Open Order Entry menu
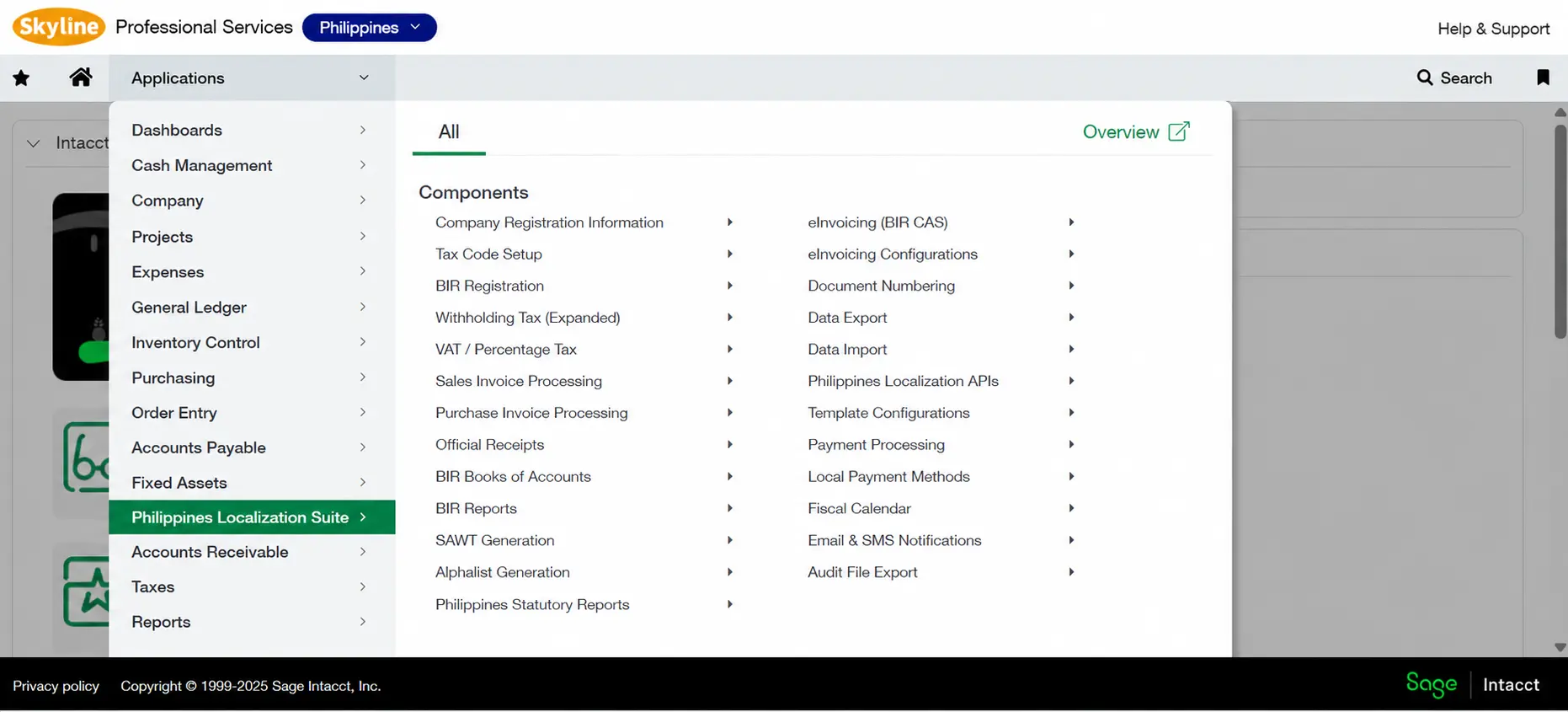1568x712 pixels. point(252,413)
